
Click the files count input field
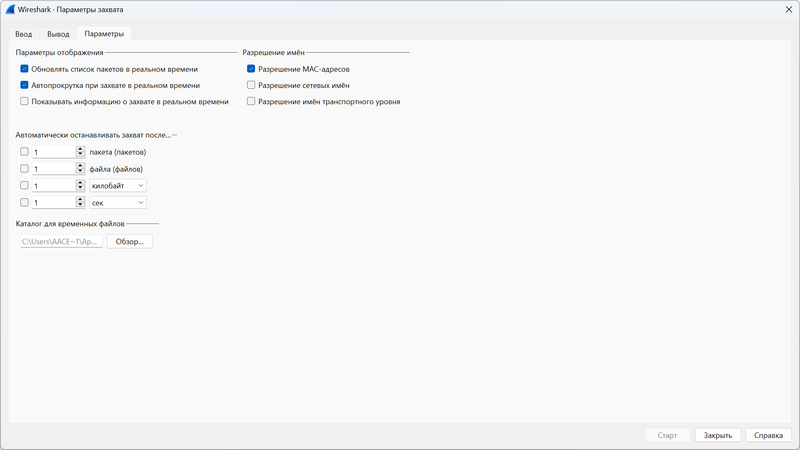pos(54,169)
